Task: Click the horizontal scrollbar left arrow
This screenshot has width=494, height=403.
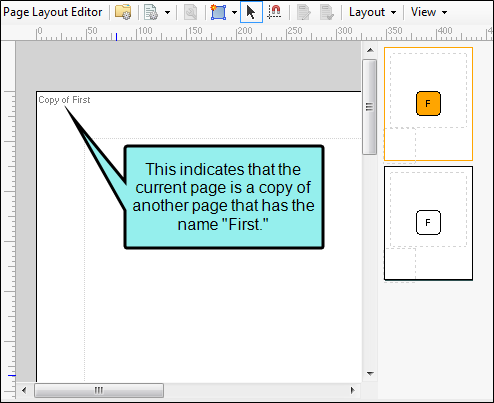Action: pos(24,390)
